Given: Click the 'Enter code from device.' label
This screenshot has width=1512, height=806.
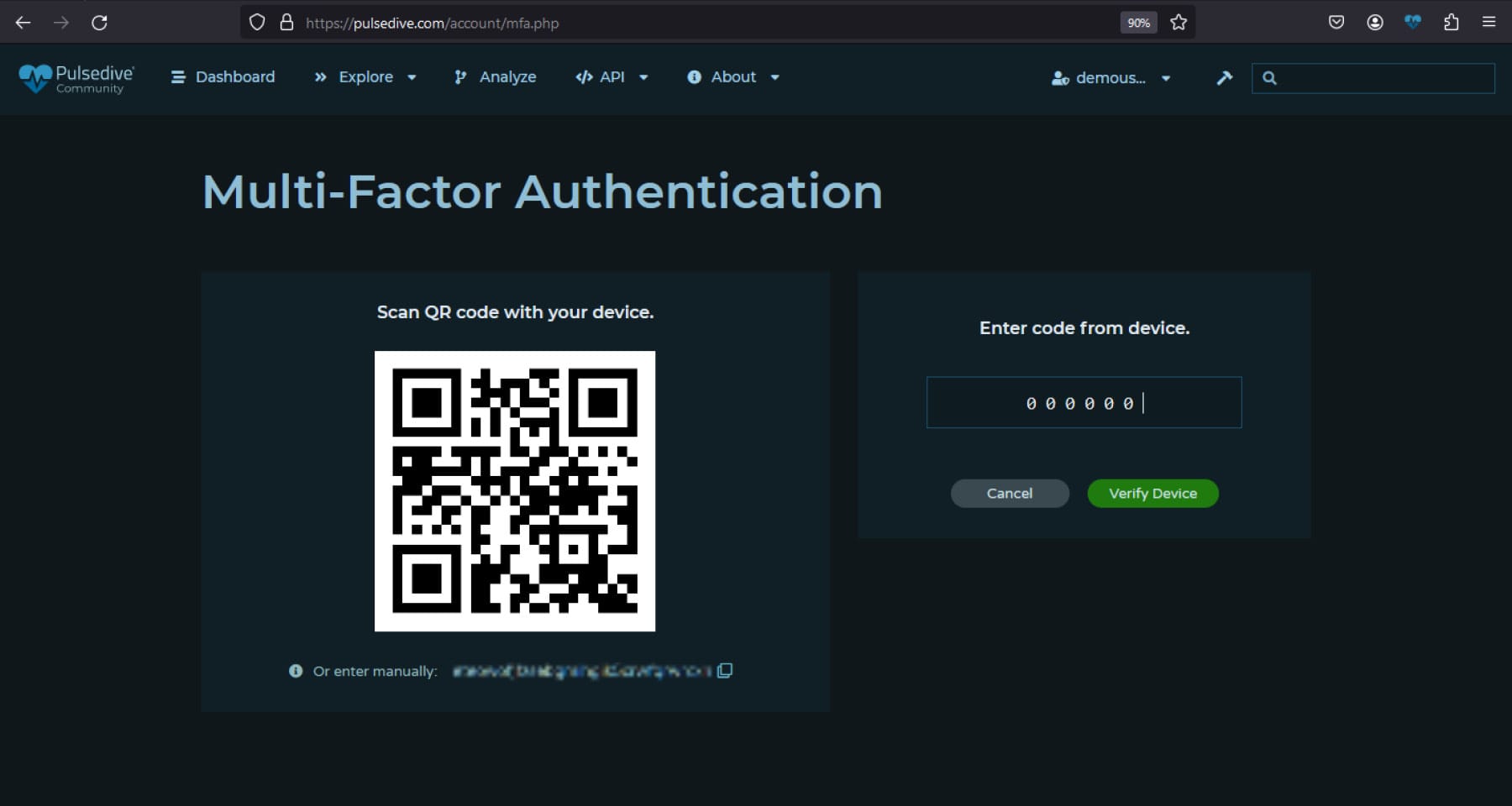Looking at the screenshot, I should tap(1084, 328).
